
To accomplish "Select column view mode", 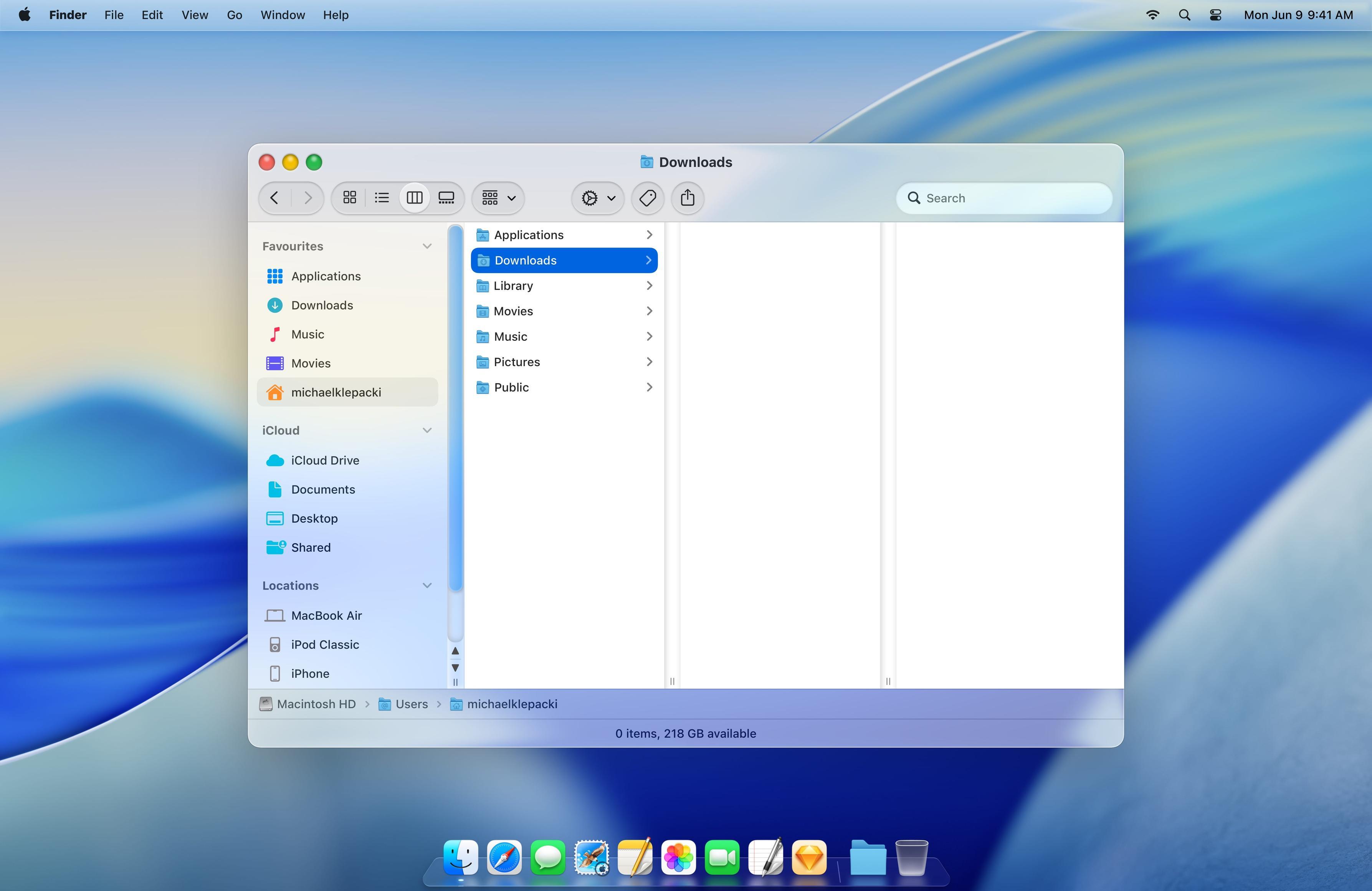I will tap(415, 198).
